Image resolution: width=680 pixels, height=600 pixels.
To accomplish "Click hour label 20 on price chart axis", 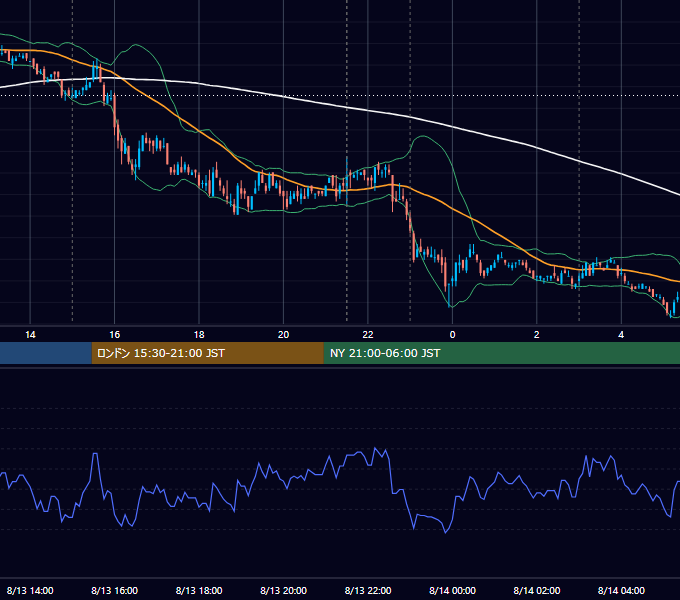I will pyautogui.click(x=284, y=335).
